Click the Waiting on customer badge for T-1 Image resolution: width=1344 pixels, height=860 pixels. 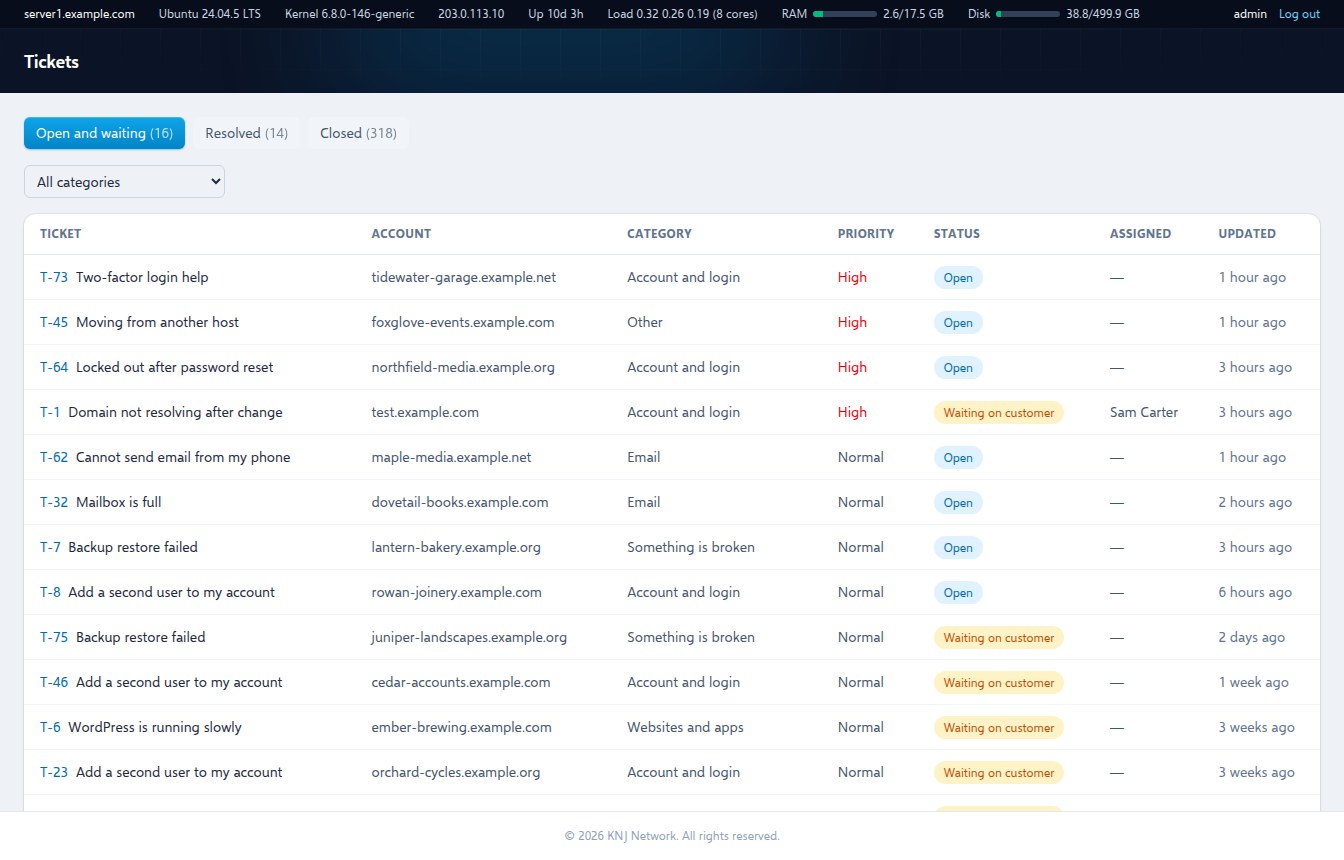[x=998, y=412]
